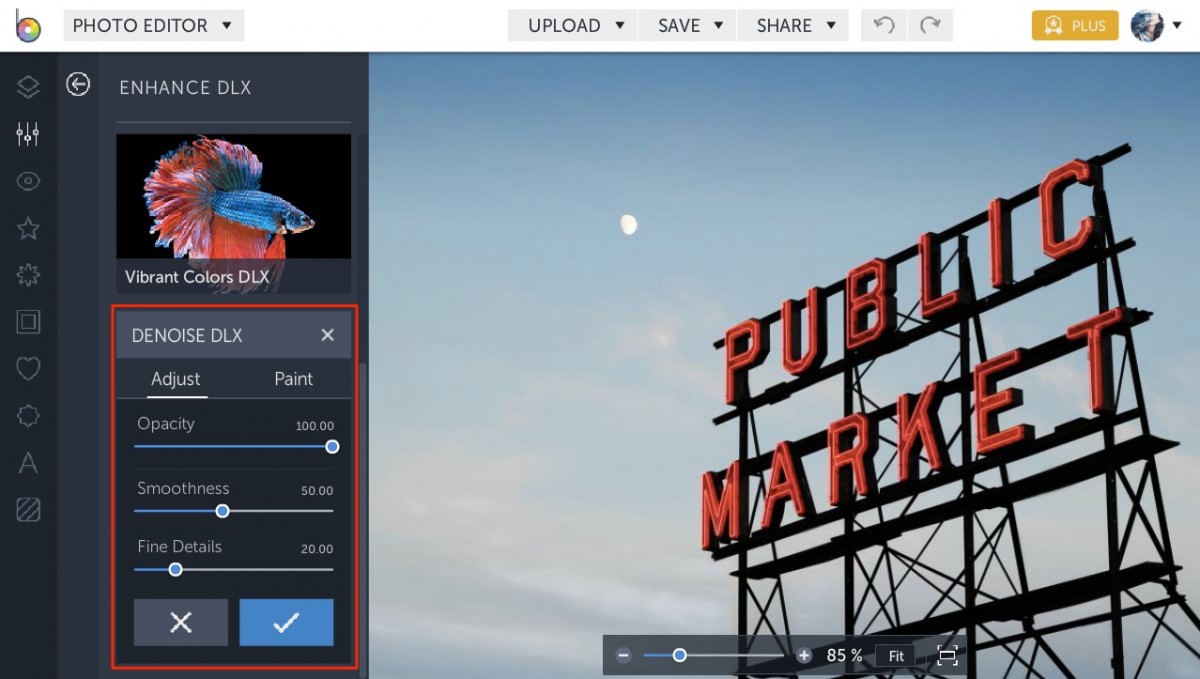The width and height of the screenshot is (1200, 679).
Task: Open the Upload dropdown menu
Action: 573,26
